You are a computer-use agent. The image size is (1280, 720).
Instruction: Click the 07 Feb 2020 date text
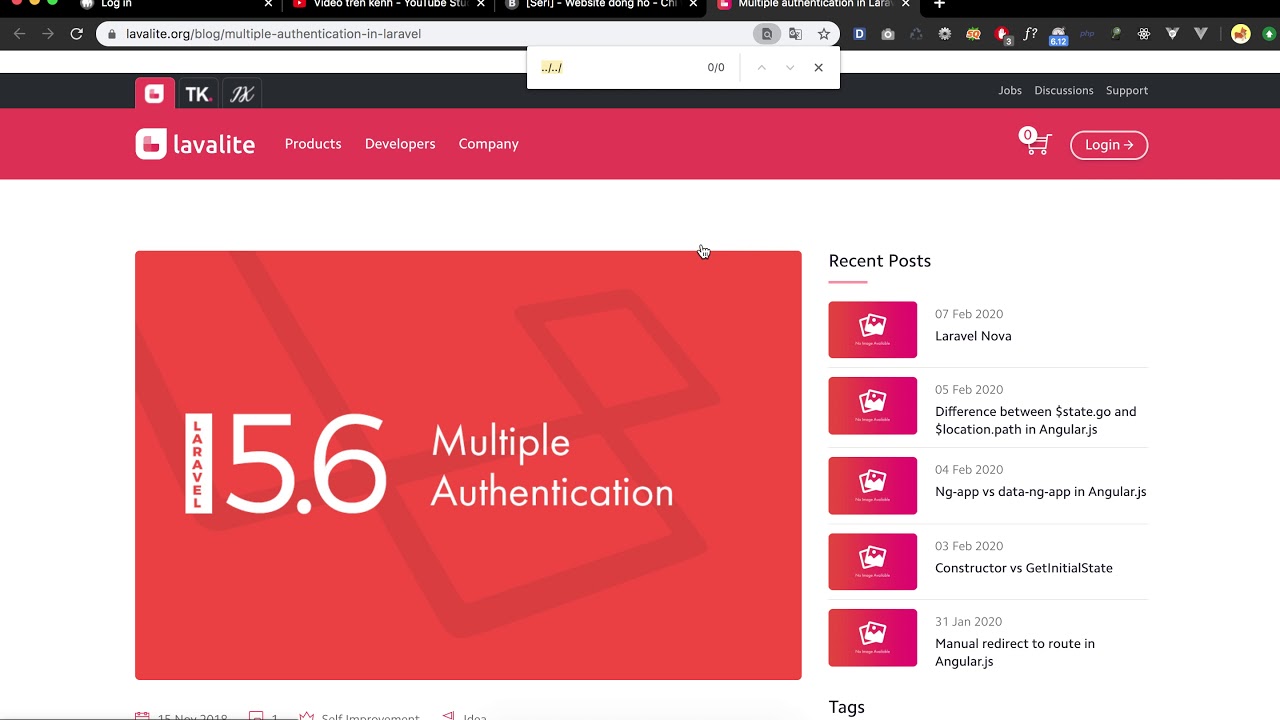(969, 314)
